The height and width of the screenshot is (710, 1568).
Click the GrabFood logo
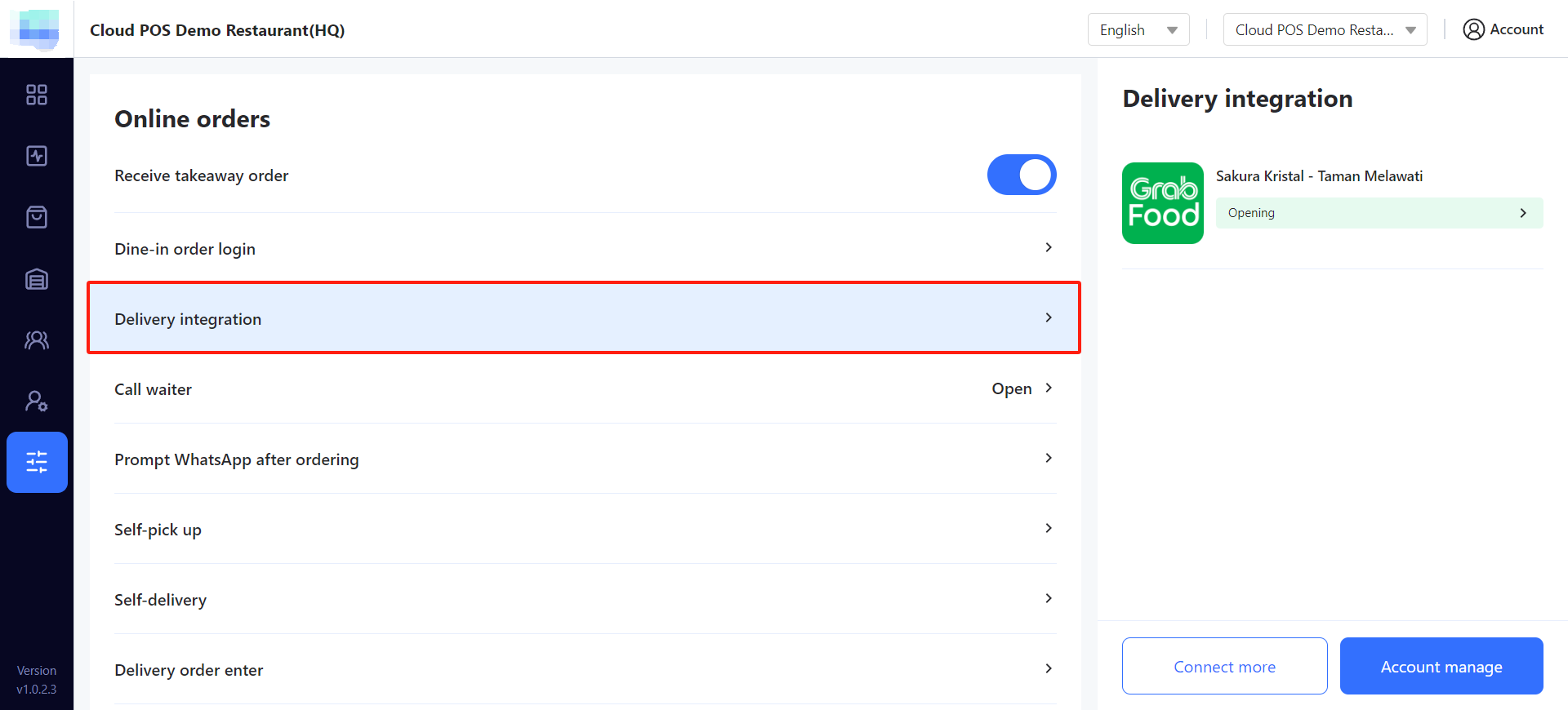(1162, 203)
